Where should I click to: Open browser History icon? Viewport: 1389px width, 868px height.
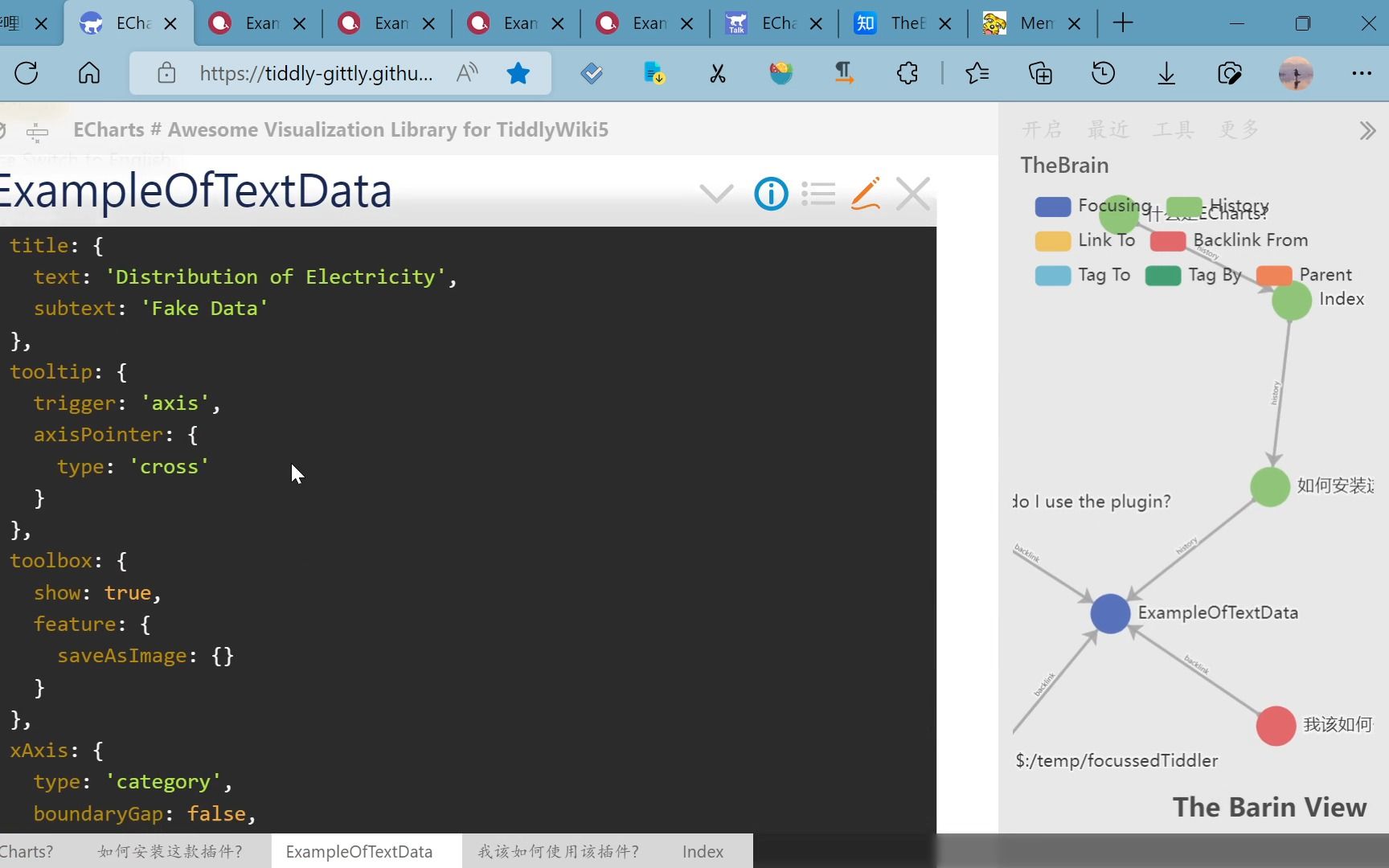tap(1104, 73)
